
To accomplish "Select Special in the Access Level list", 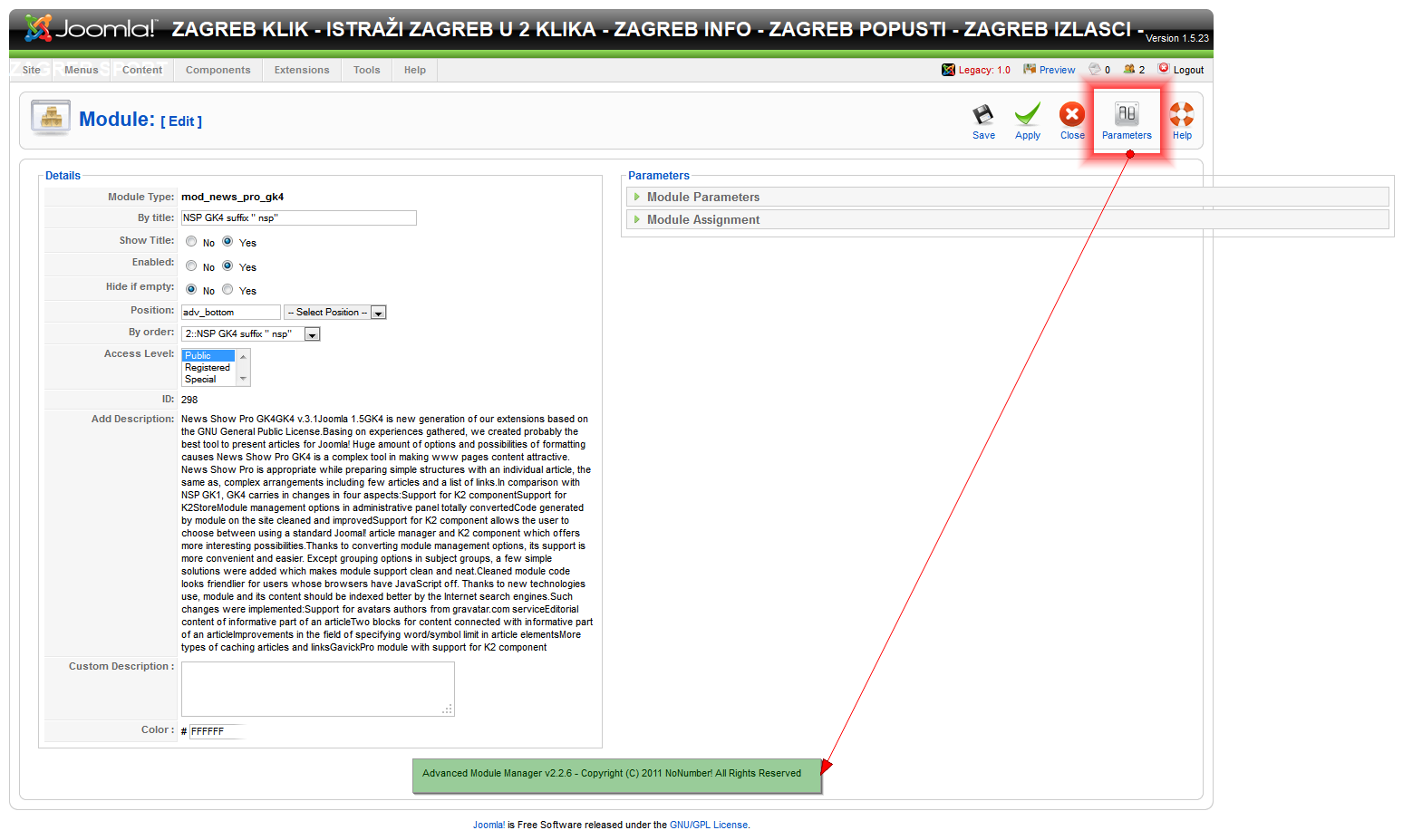I will 208,380.
